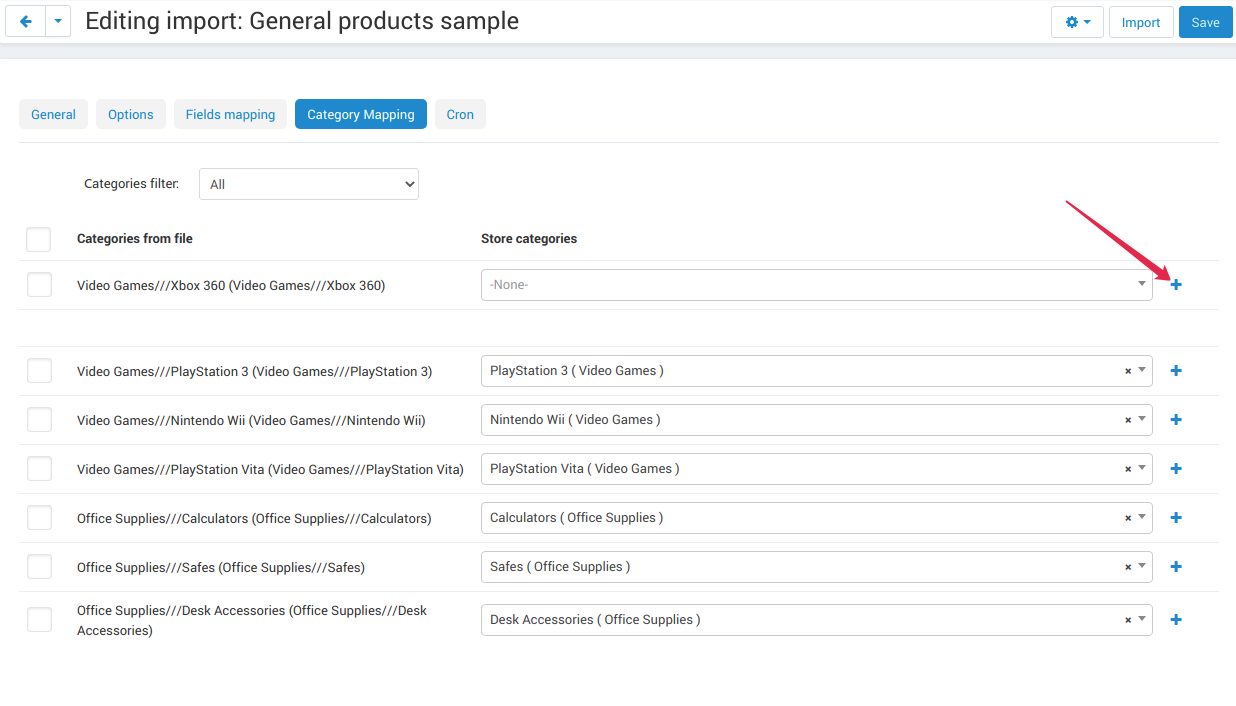Clear Calculators selection with x icon

(x=1128, y=518)
